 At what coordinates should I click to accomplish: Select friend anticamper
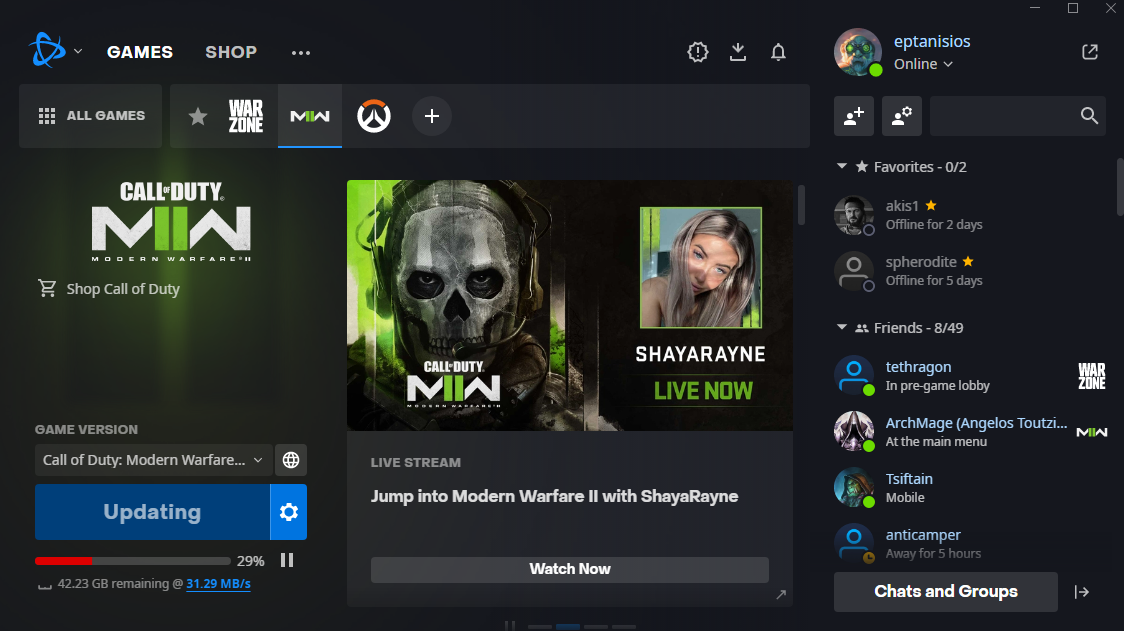pos(971,543)
